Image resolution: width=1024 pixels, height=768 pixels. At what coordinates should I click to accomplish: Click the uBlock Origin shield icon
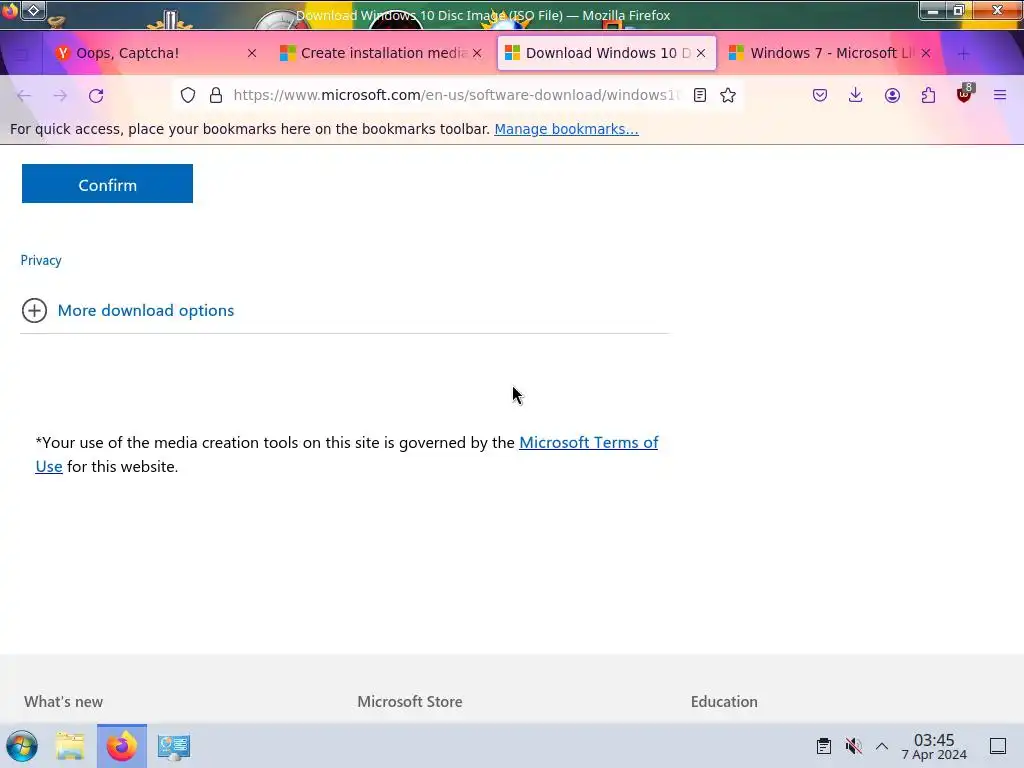tap(964, 95)
